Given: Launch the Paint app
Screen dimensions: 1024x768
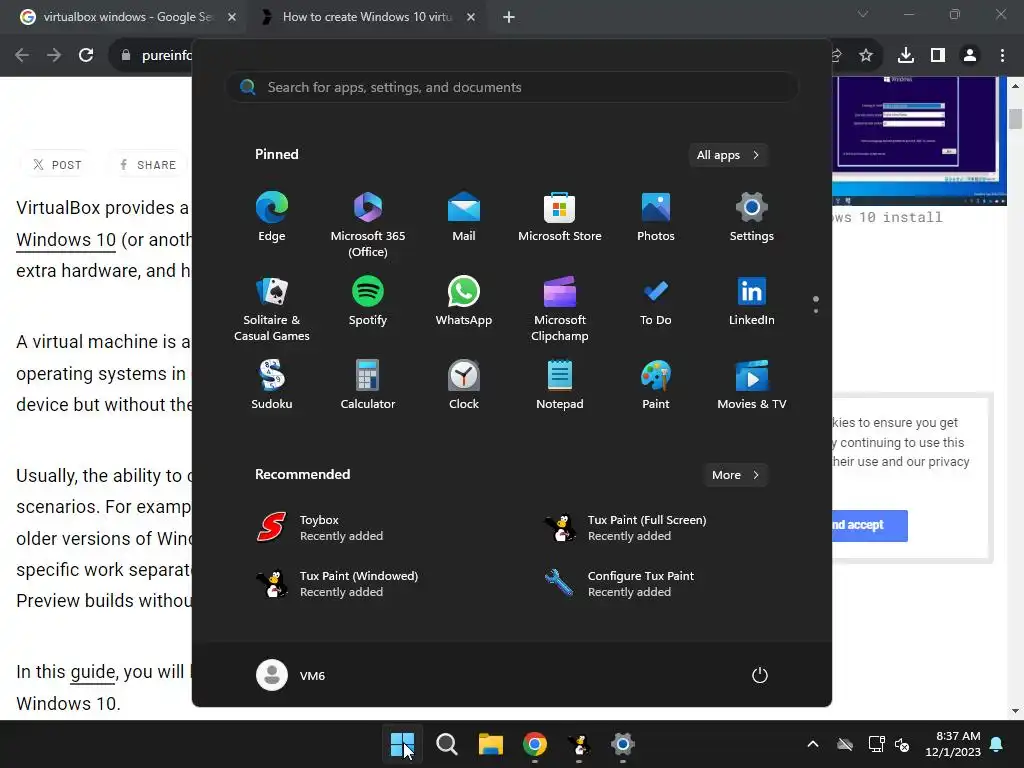Looking at the screenshot, I should coord(656,385).
